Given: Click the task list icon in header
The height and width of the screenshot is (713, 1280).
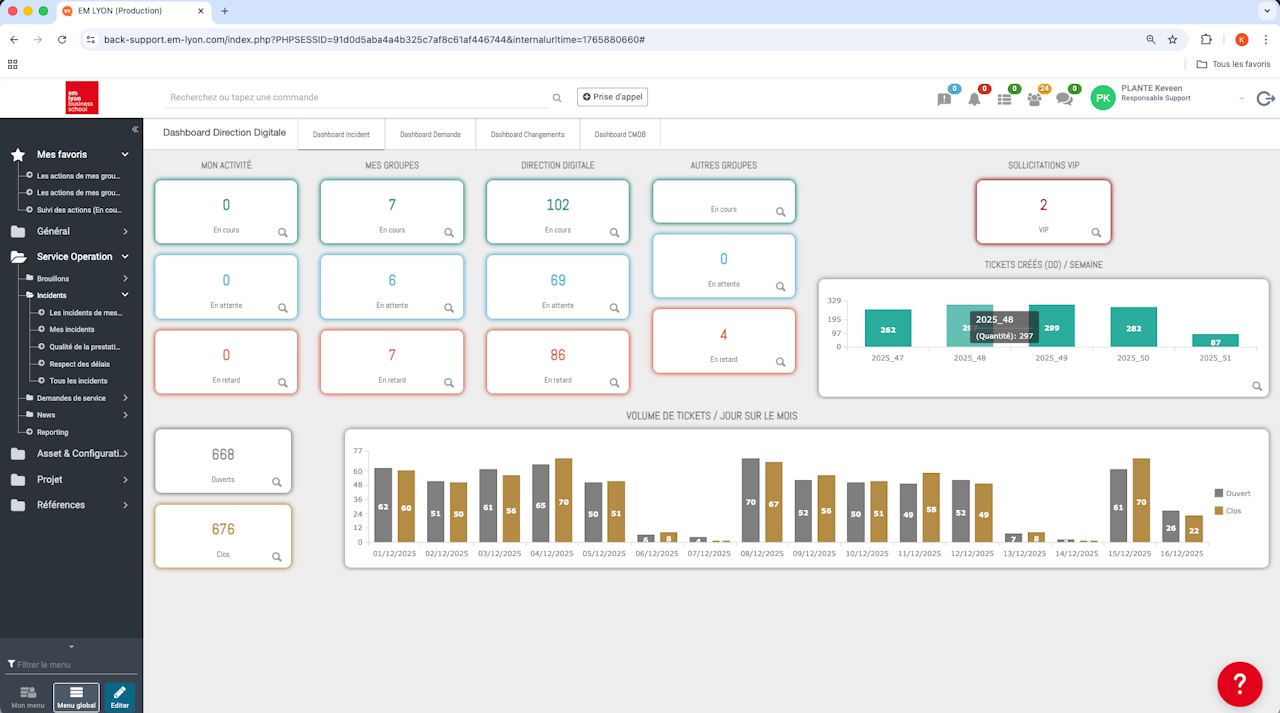Looking at the screenshot, I should point(1004,99).
